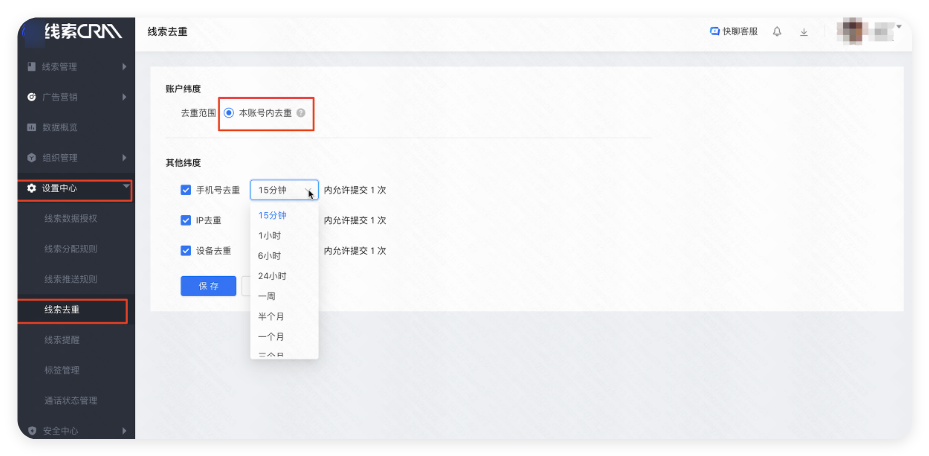Click the download icon in header
Viewport: 929px width, 456px height.
pyautogui.click(x=804, y=32)
